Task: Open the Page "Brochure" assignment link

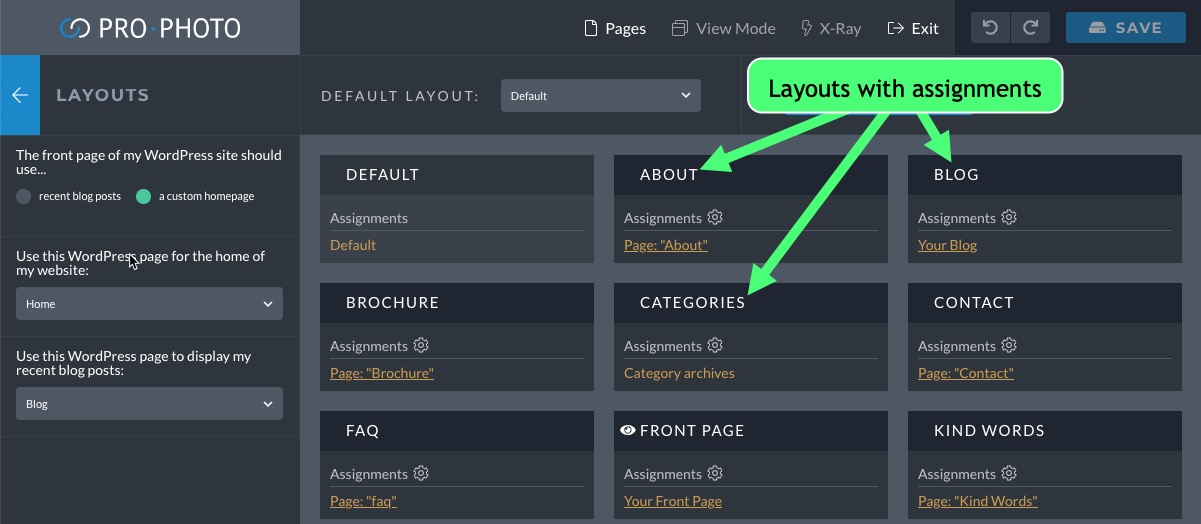Action: click(382, 373)
